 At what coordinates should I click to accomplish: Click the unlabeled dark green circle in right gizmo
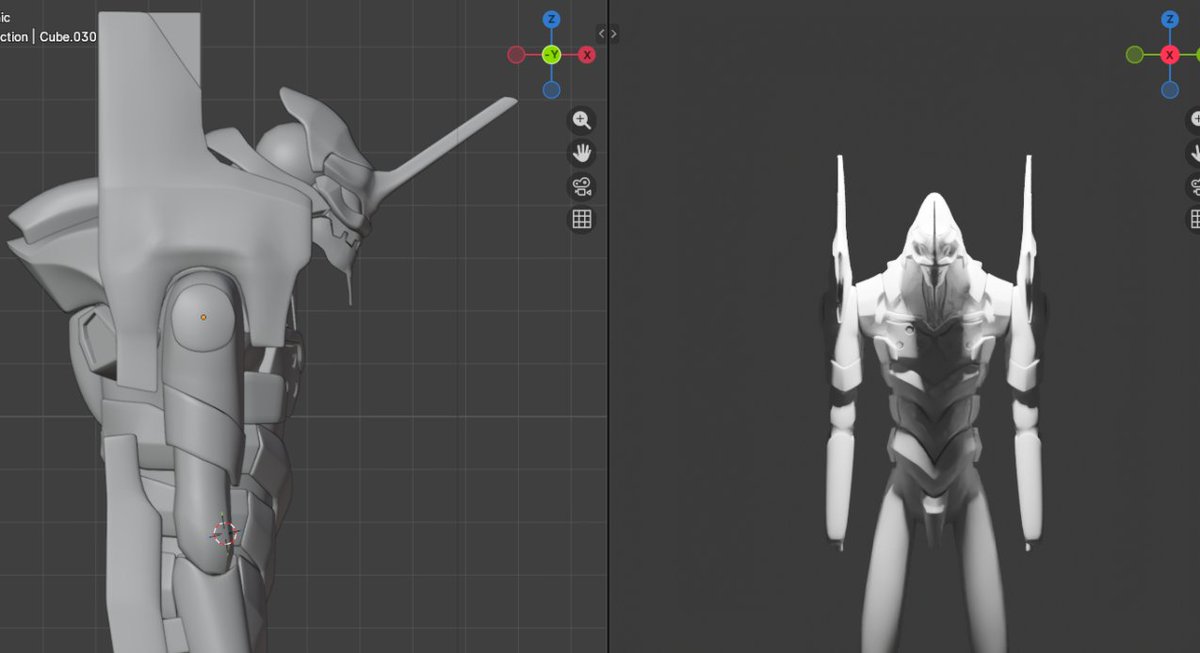click(x=1135, y=55)
